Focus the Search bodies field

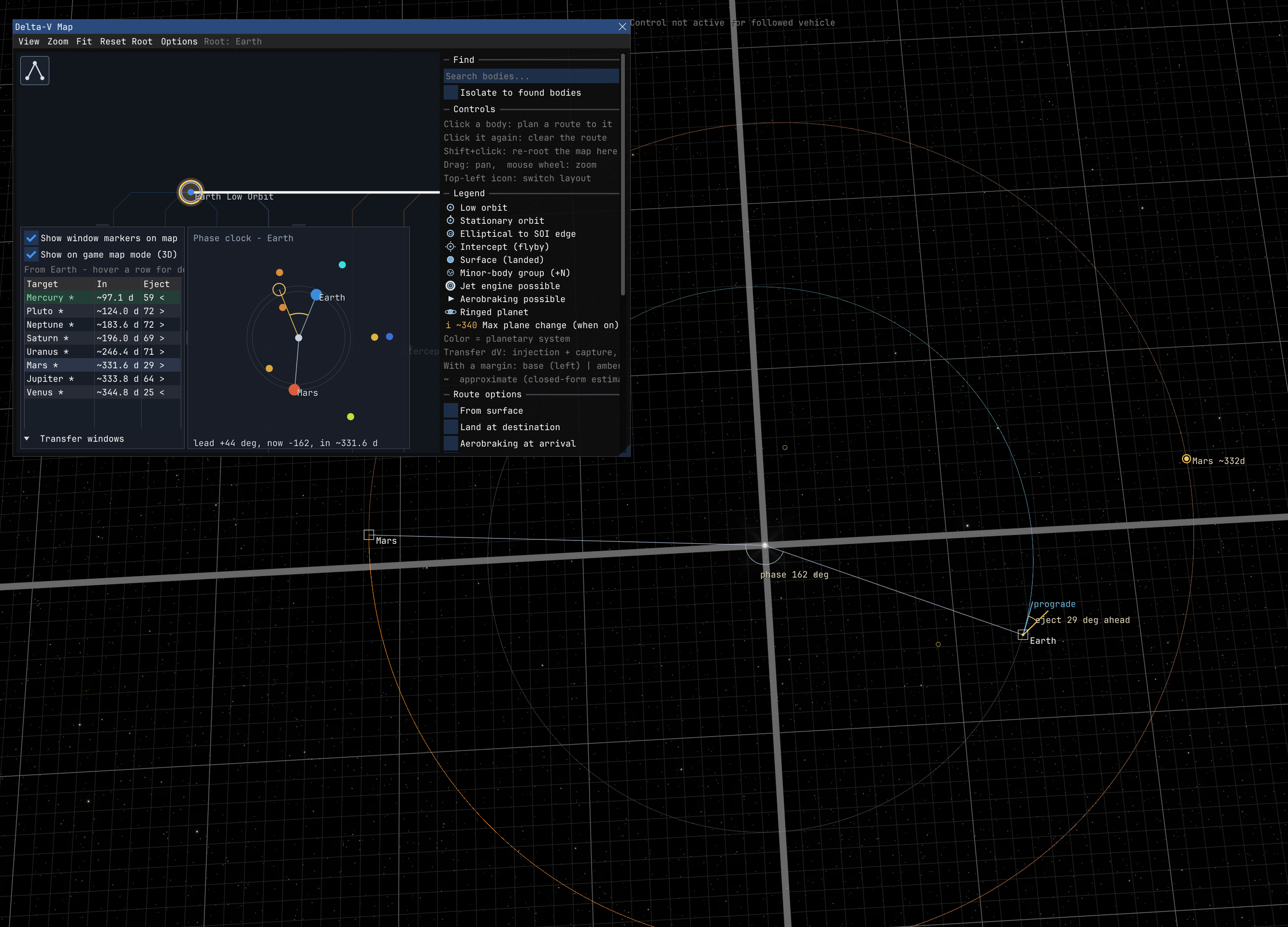pyautogui.click(x=531, y=76)
